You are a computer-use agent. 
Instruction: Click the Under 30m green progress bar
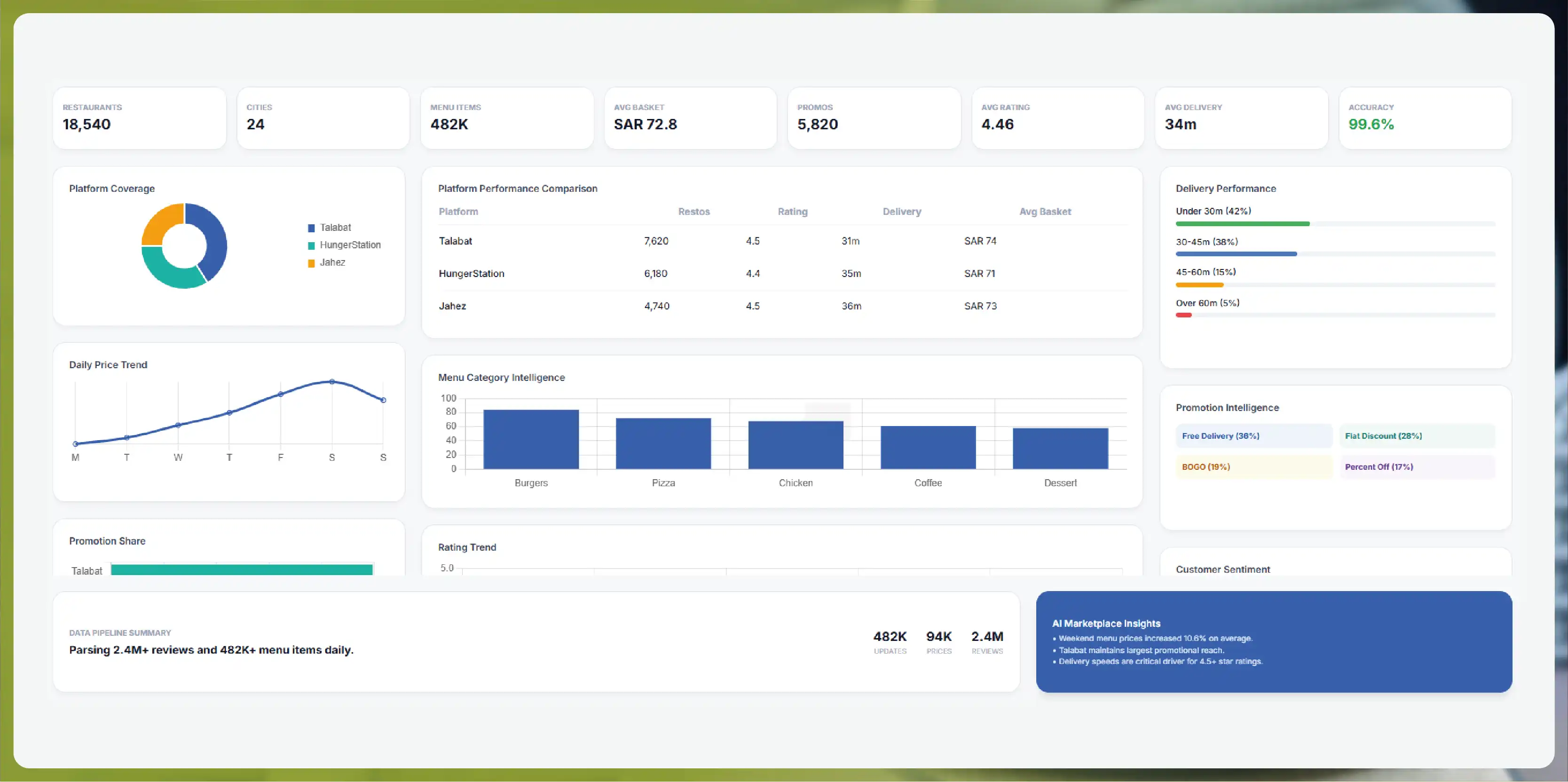pyautogui.click(x=1242, y=224)
